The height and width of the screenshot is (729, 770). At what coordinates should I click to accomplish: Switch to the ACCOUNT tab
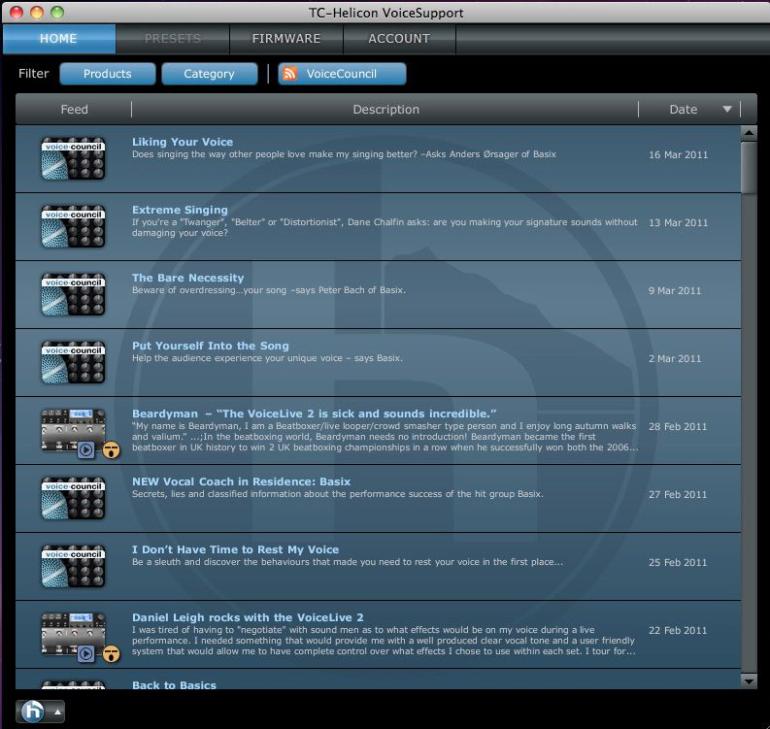(x=399, y=38)
